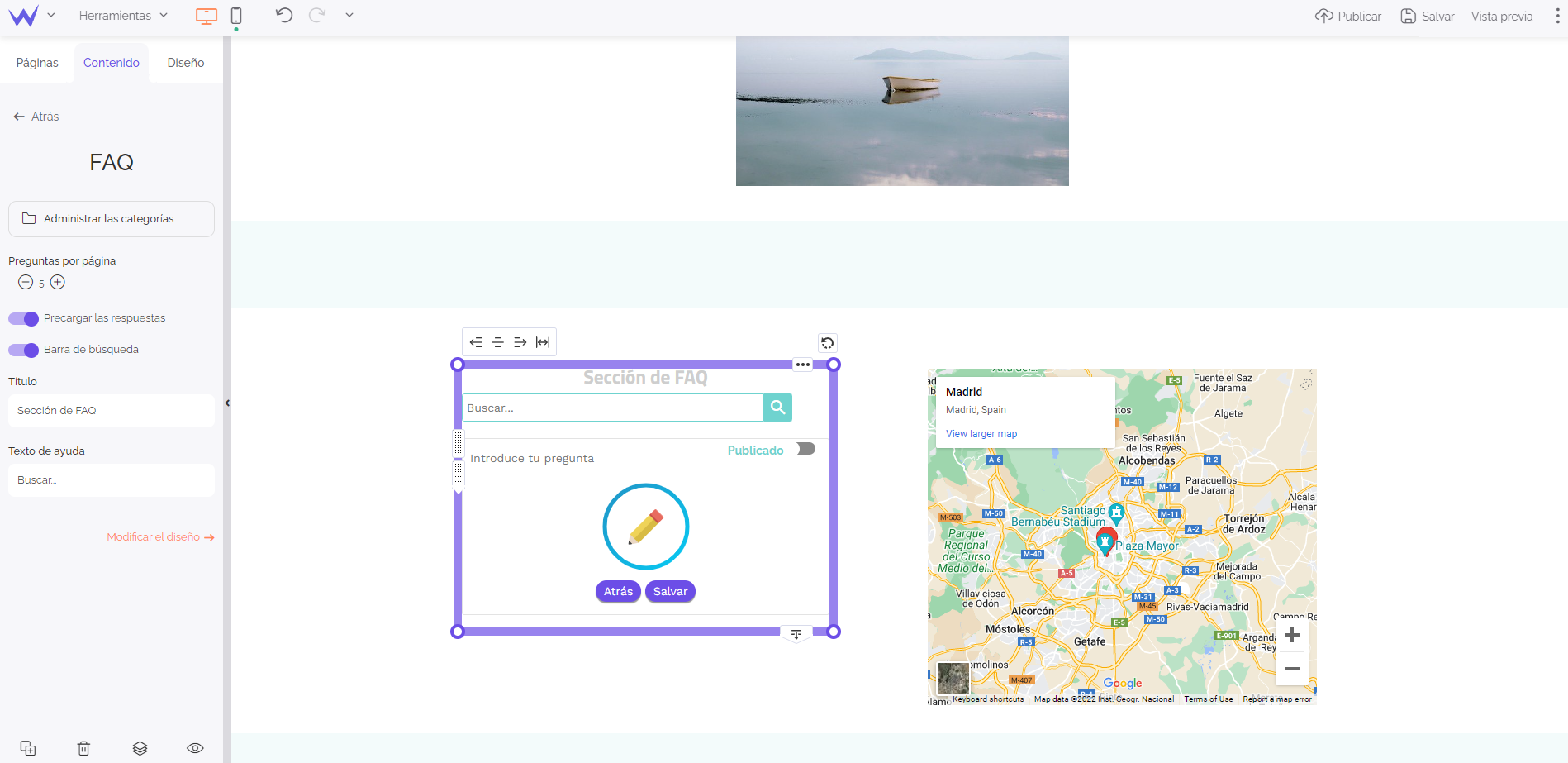The height and width of the screenshot is (763, 1568).
Task: Click the Atrás button in FAQ widget
Action: coord(618,592)
